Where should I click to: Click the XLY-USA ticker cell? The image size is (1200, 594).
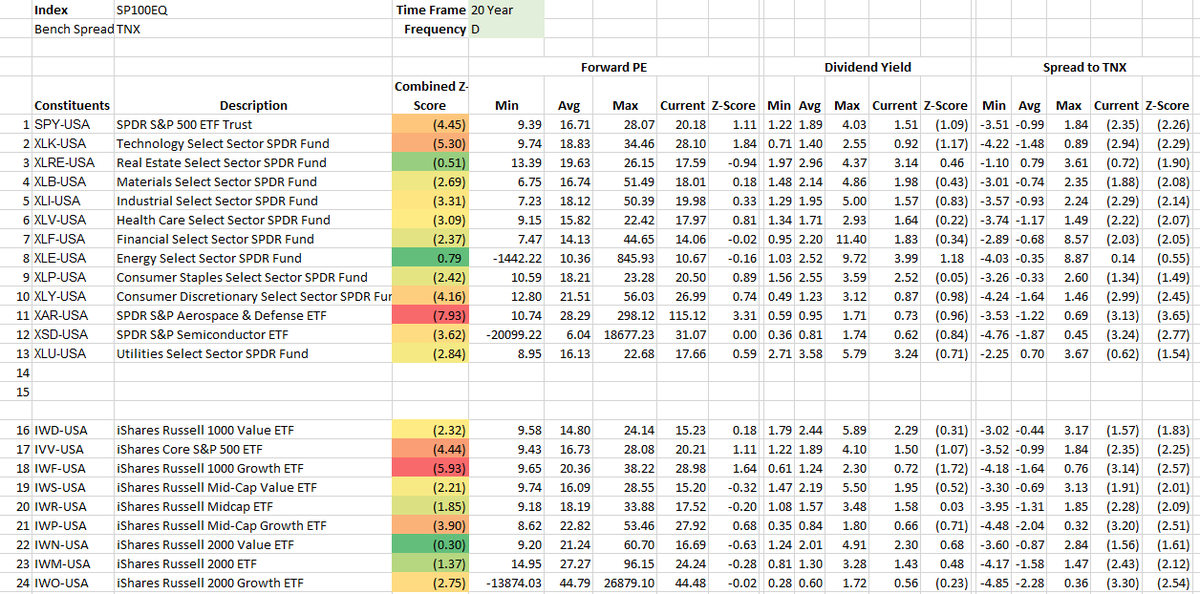click(73, 295)
